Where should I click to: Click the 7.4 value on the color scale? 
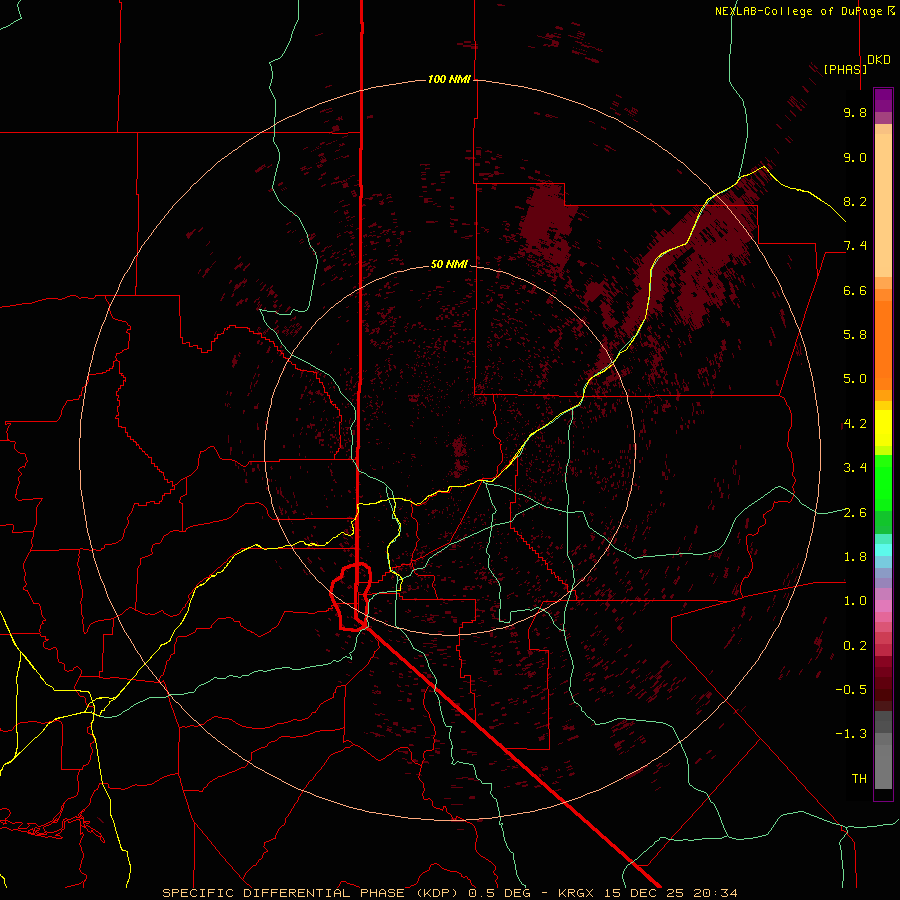point(855,246)
